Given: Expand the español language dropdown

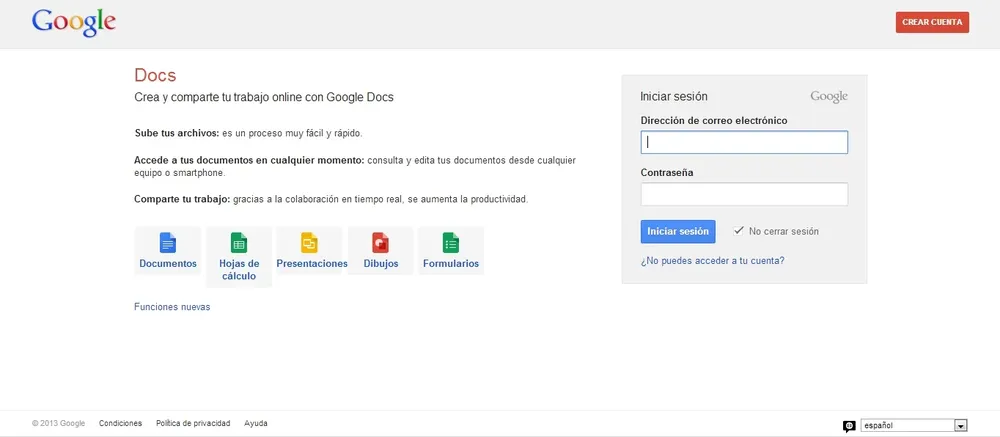Looking at the screenshot, I should tap(961, 425).
